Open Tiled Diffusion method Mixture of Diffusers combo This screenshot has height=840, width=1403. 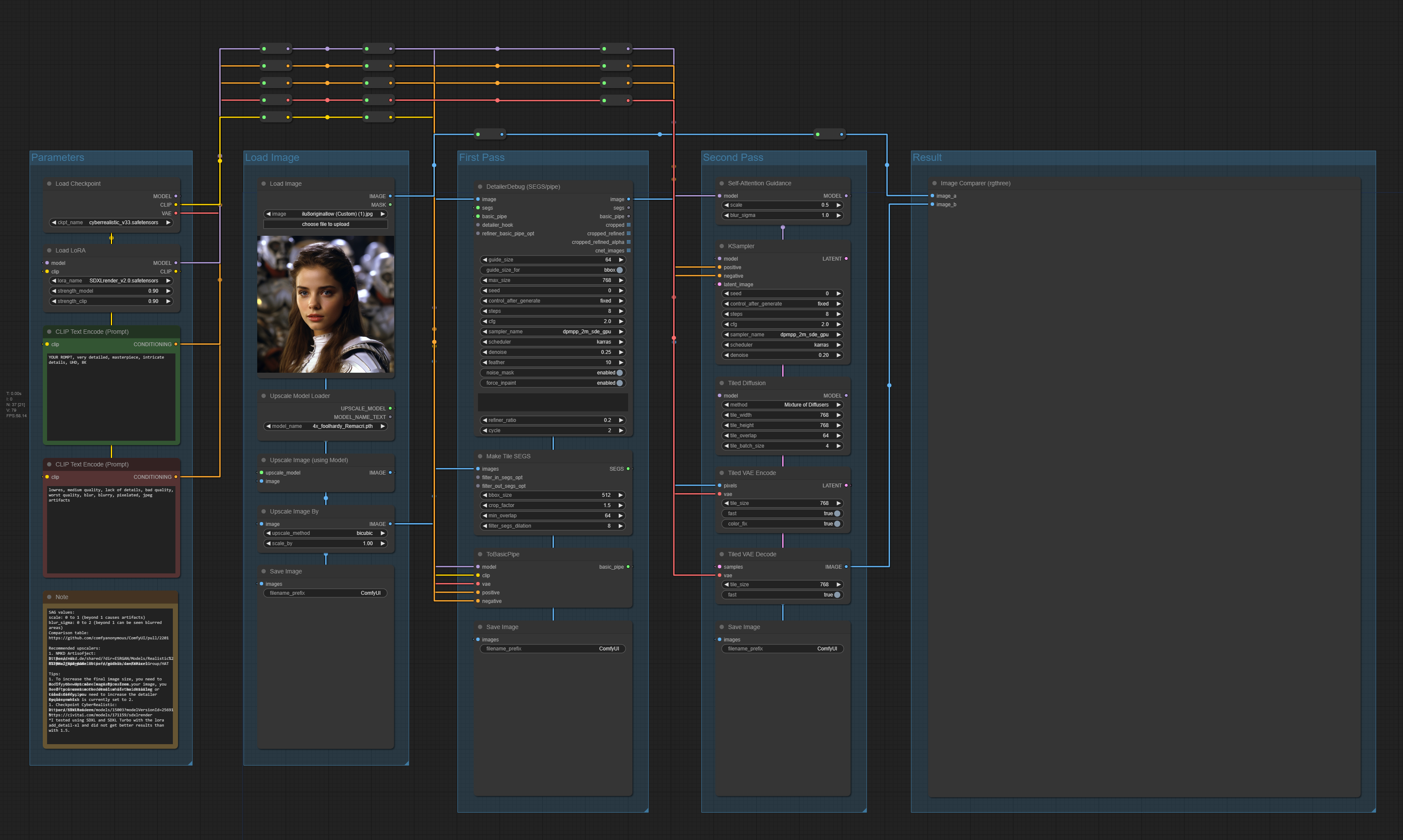click(782, 405)
